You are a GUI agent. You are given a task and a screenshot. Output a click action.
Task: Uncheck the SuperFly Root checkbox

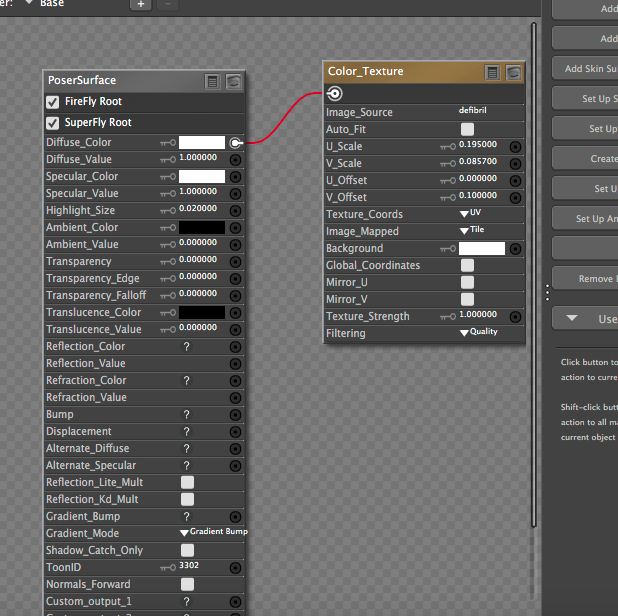point(53,123)
